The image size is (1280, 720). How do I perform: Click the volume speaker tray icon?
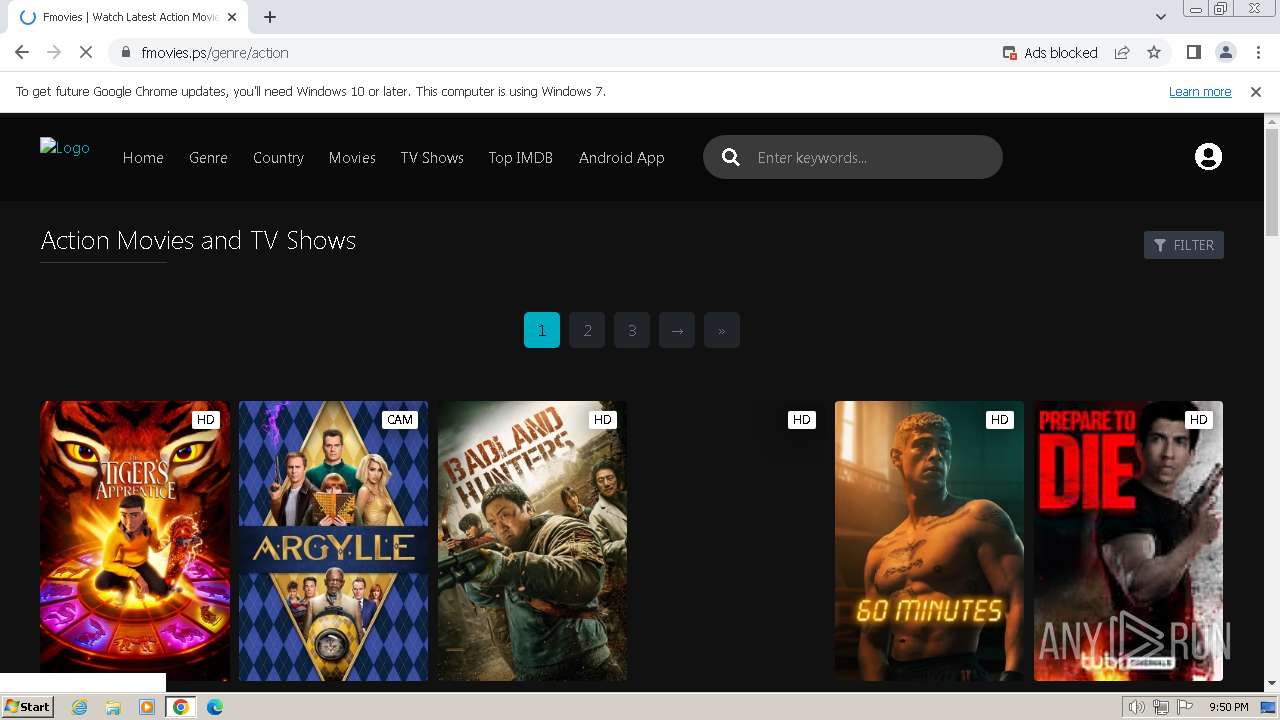click(x=1137, y=707)
